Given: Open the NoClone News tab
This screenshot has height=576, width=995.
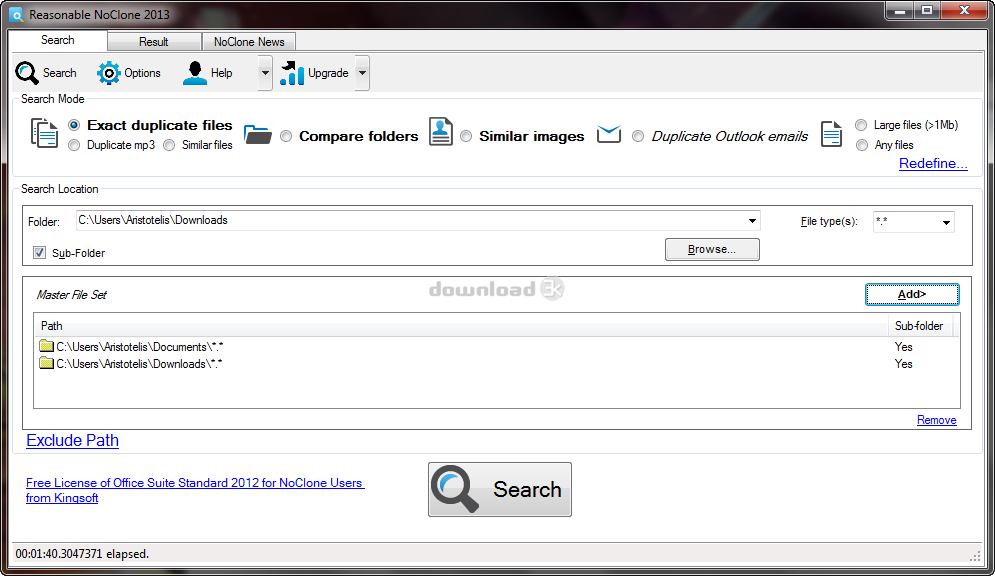Looking at the screenshot, I should (x=249, y=42).
